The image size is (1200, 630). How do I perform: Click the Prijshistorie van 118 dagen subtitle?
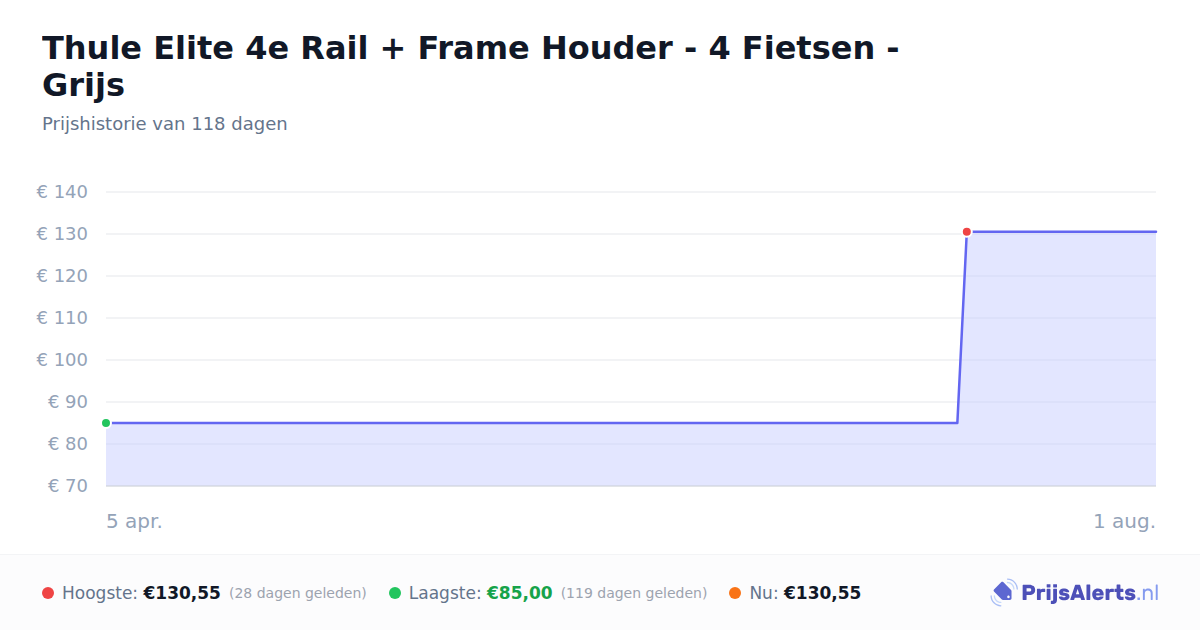(x=165, y=124)
